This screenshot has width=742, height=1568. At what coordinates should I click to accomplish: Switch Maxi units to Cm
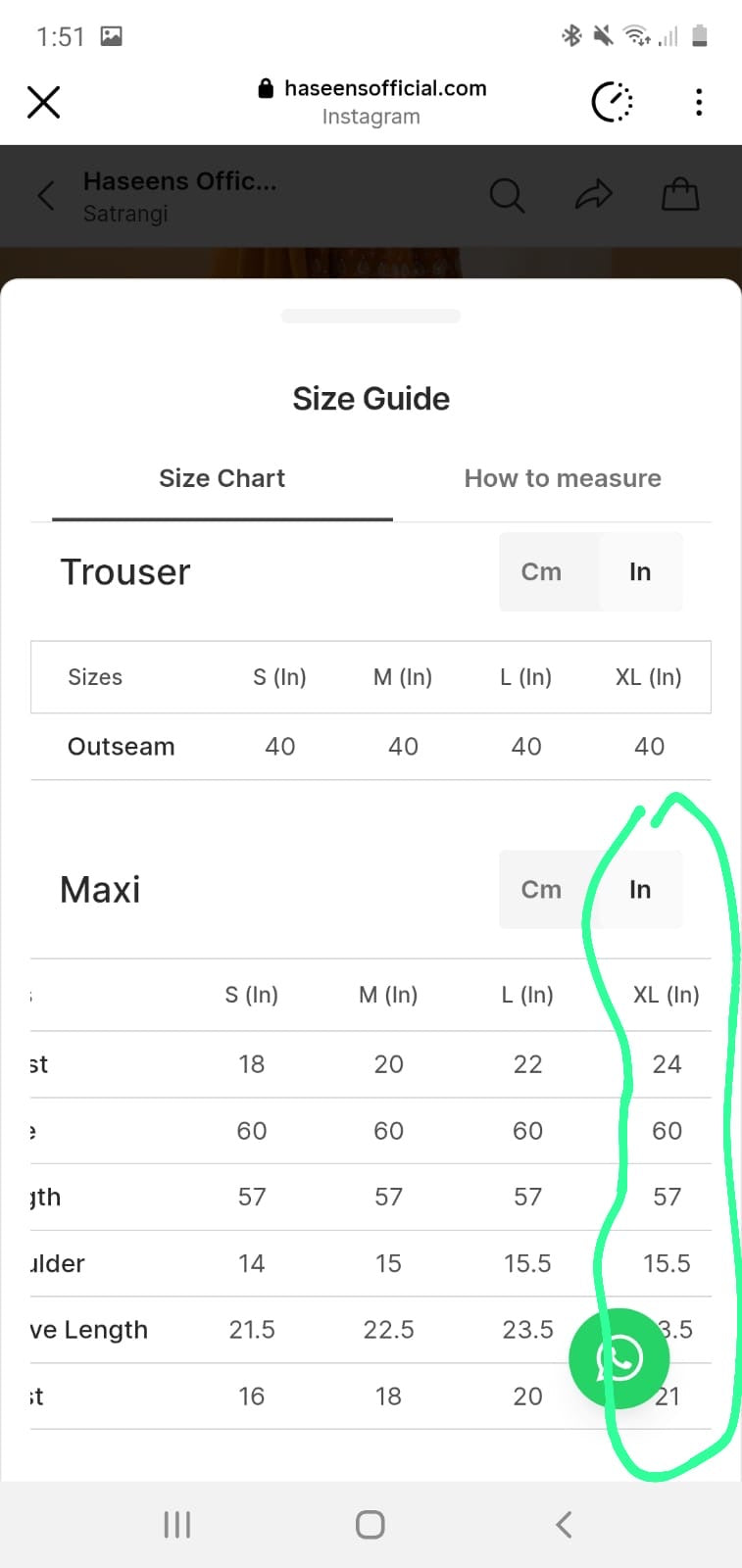tap(541, 889)
